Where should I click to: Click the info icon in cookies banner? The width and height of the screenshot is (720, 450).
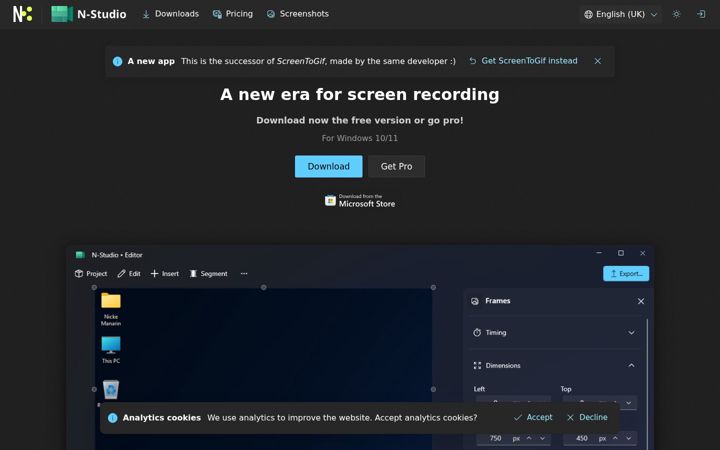(x=112, y=418)
